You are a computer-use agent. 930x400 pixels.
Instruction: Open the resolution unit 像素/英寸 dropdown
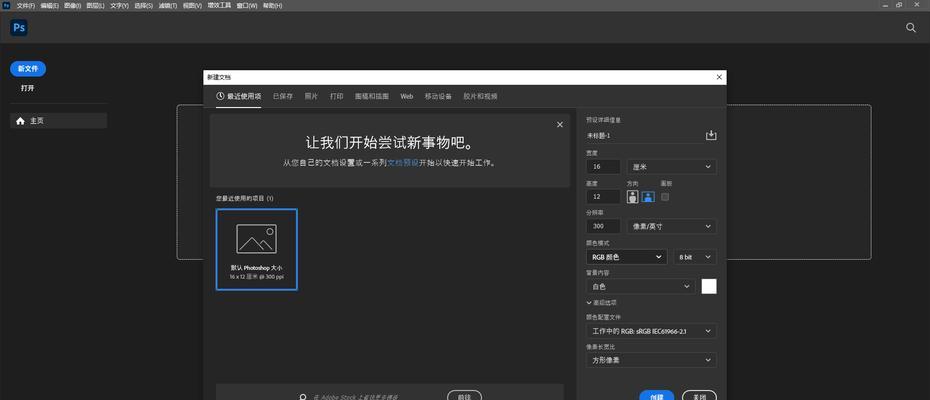pyautogui.click(x=671, y=226)
